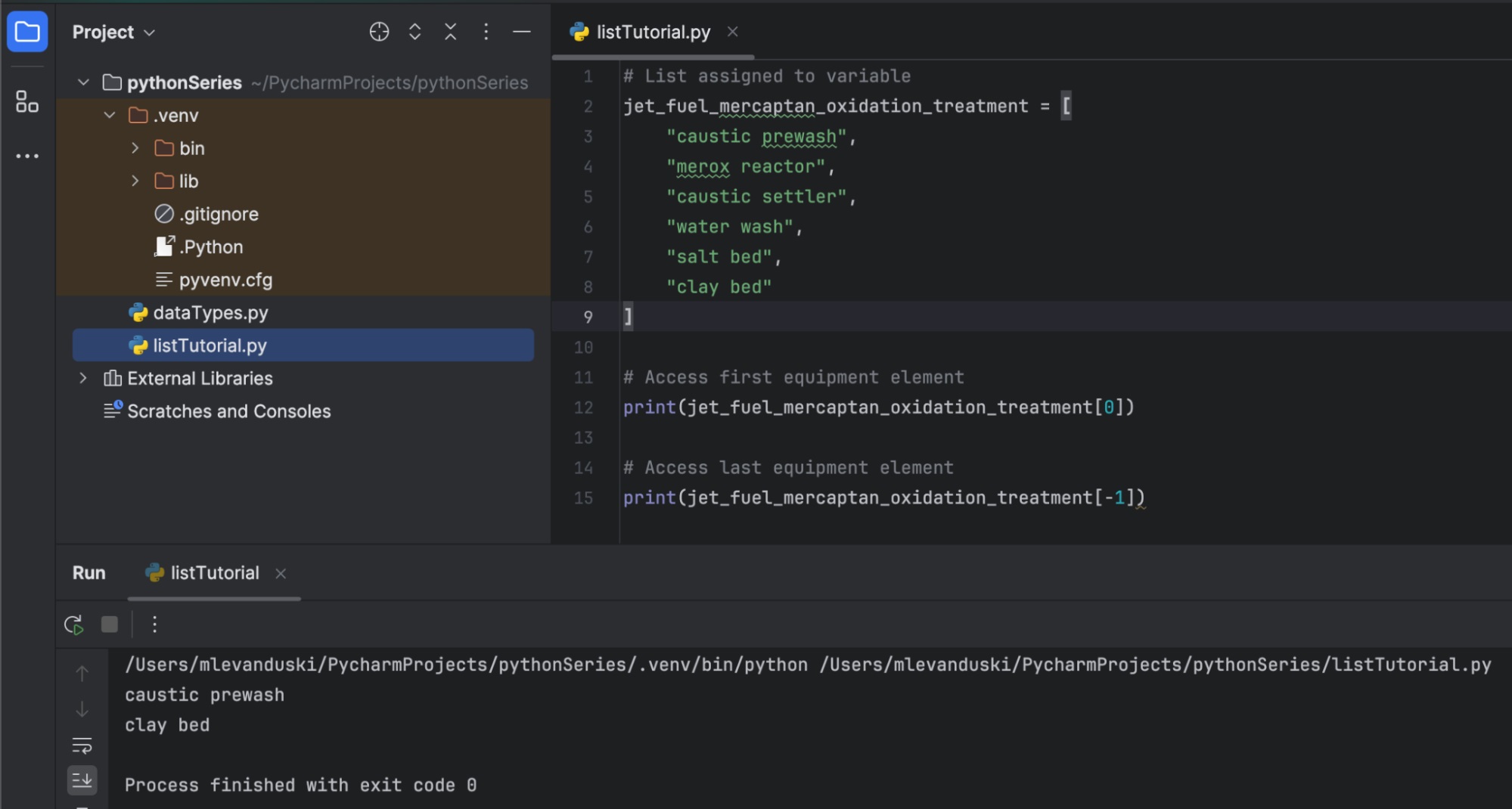
Task: Click the "salt bed" string in code
Action: tap(719, 257)
